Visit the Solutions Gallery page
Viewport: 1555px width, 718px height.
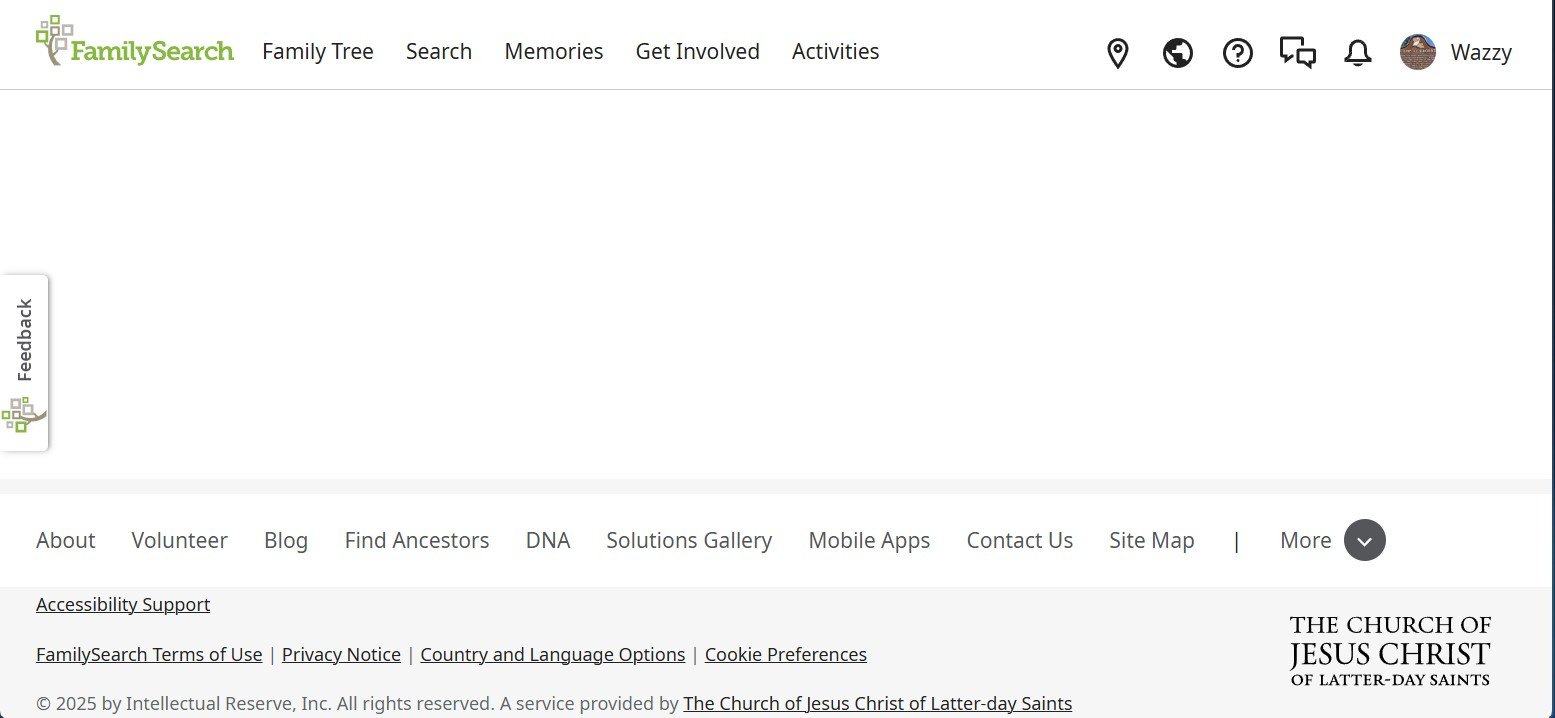pyautogui.click(x=689, y=540)
